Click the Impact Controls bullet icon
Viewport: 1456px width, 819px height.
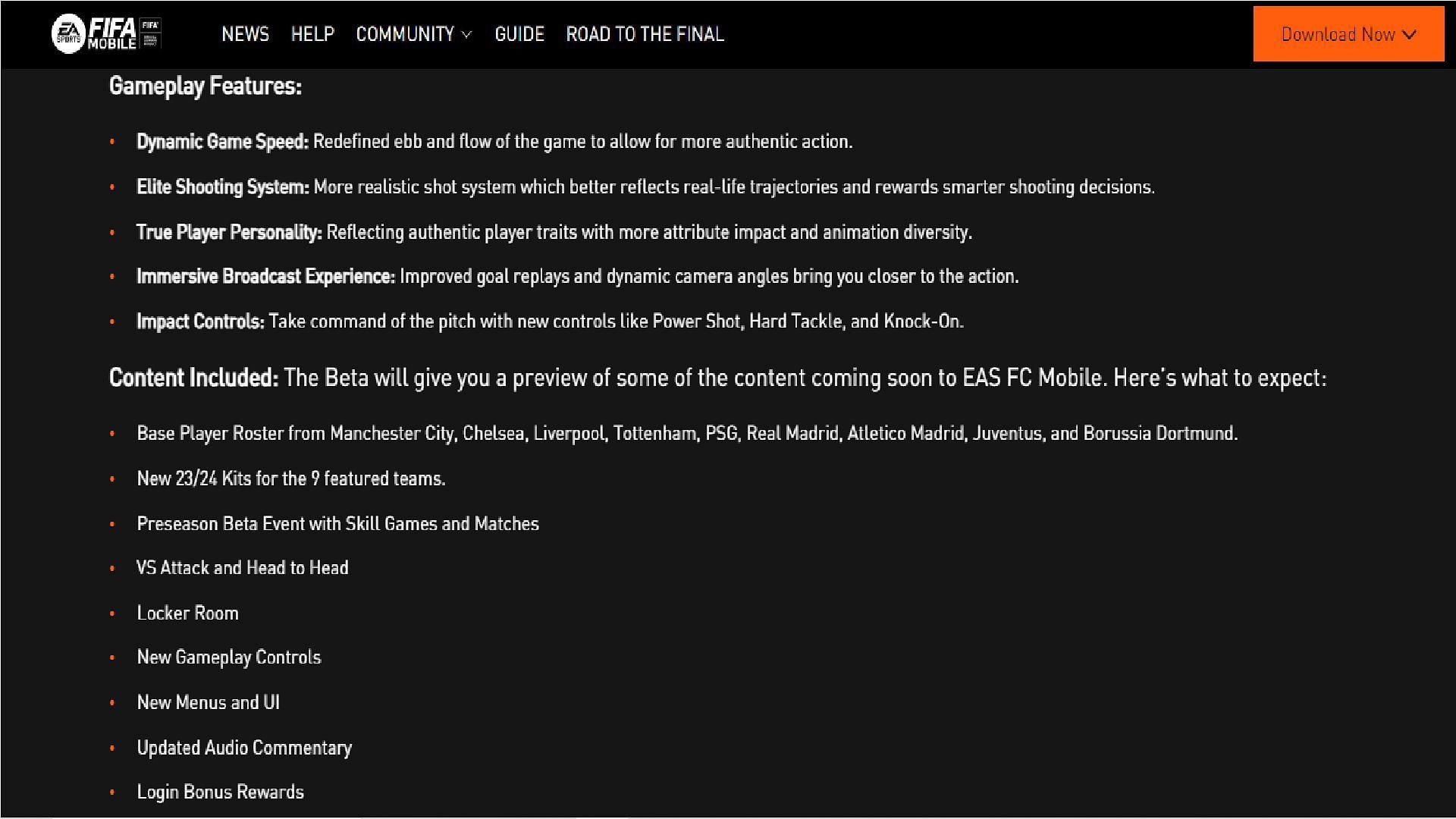[x=113, y=321]
